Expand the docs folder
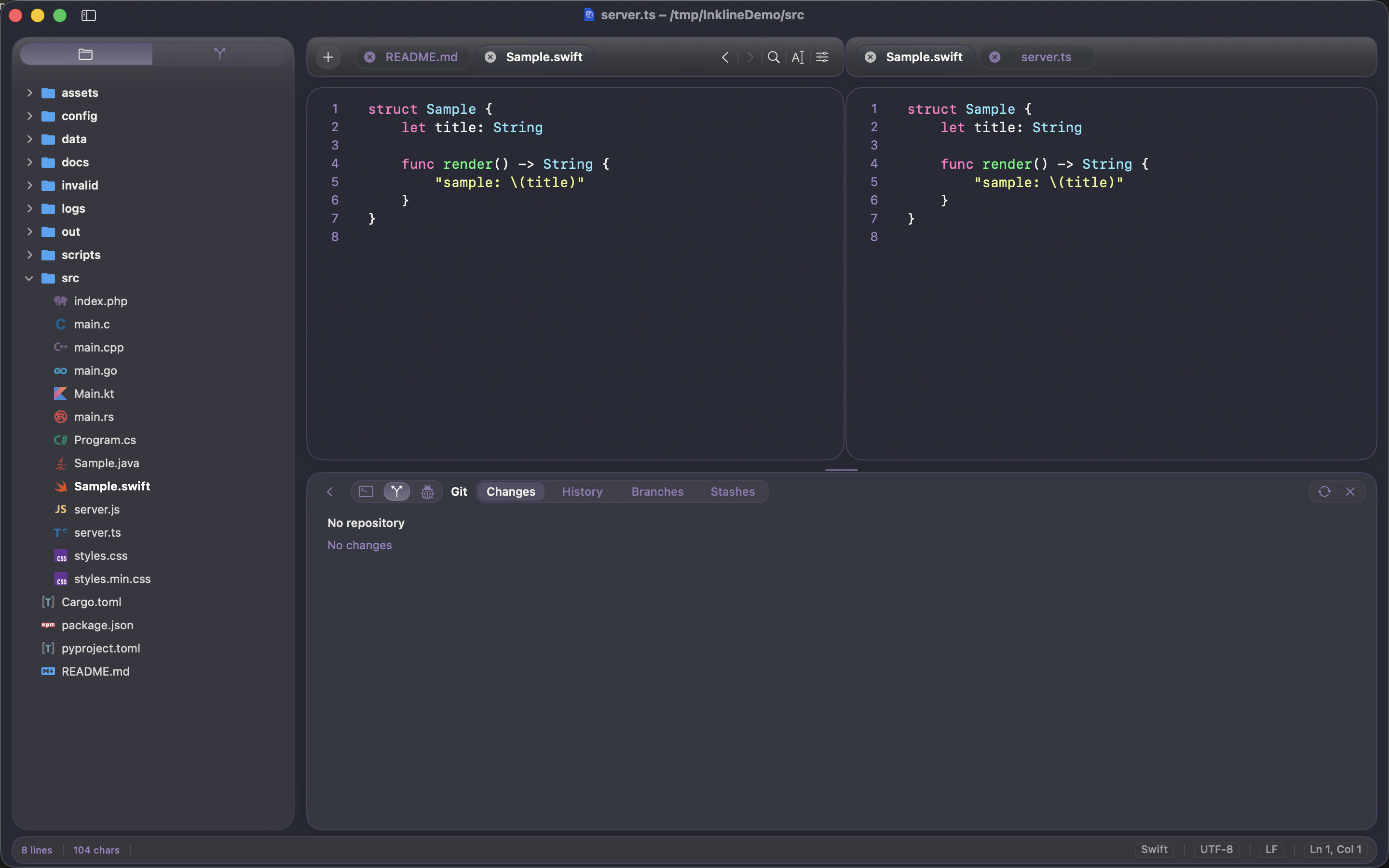The height and width of the screenshot is (868, 1389). [x=30, y=162]
